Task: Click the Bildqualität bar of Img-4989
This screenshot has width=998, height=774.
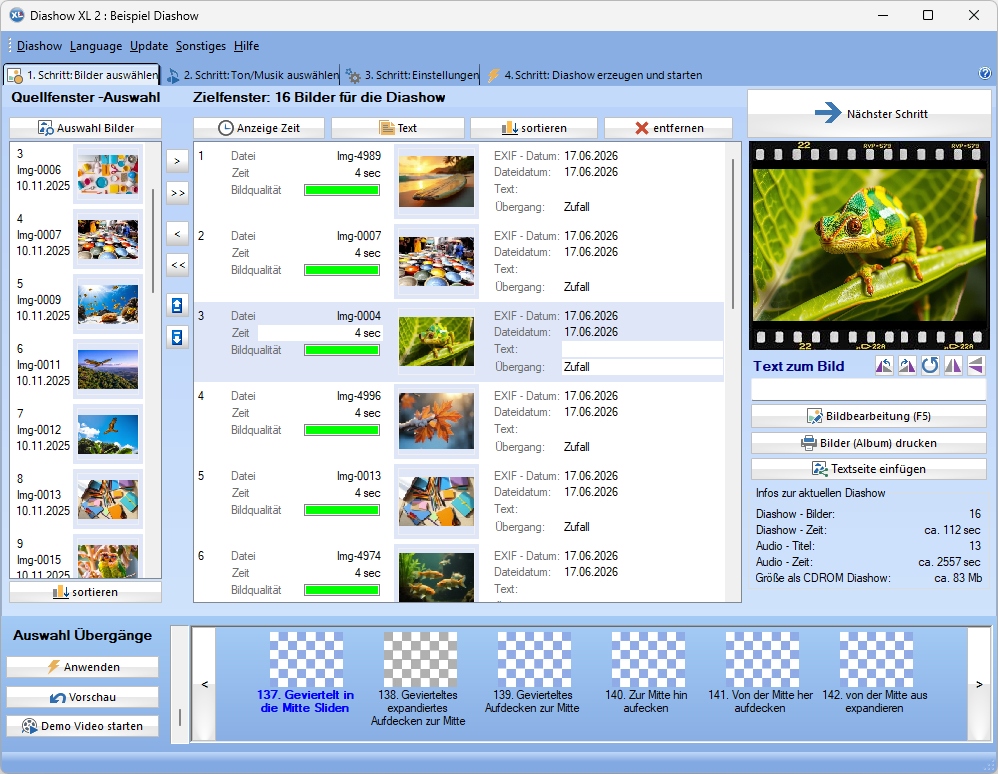Action: coord(342,190)
